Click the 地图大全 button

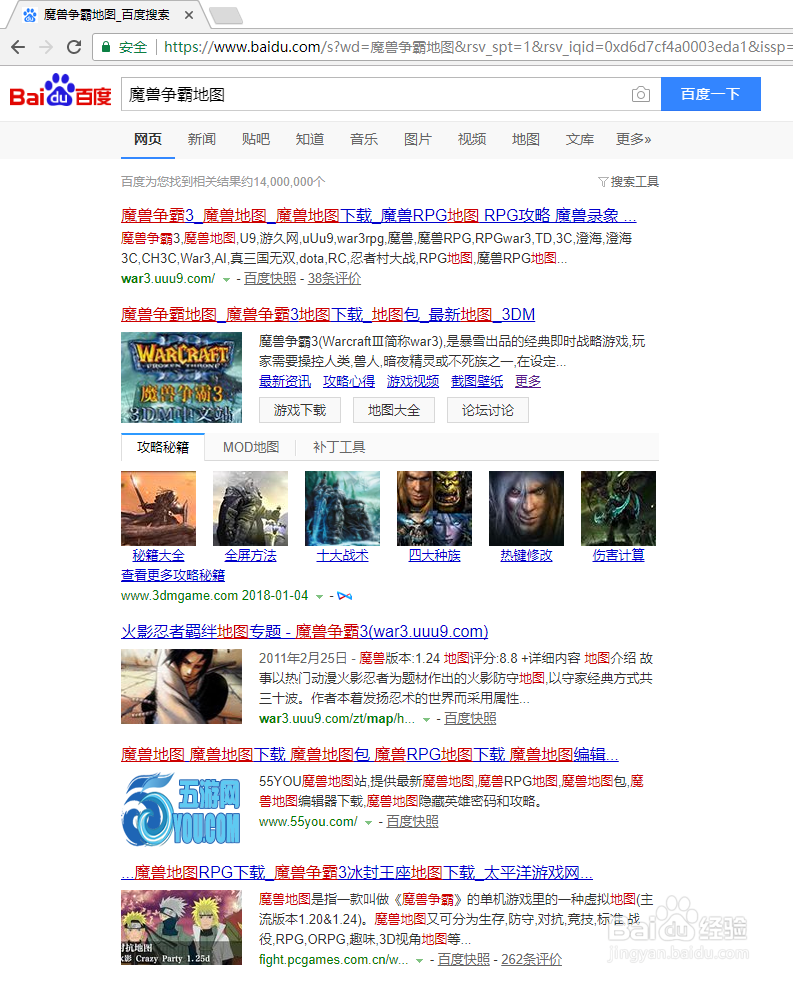394,410
